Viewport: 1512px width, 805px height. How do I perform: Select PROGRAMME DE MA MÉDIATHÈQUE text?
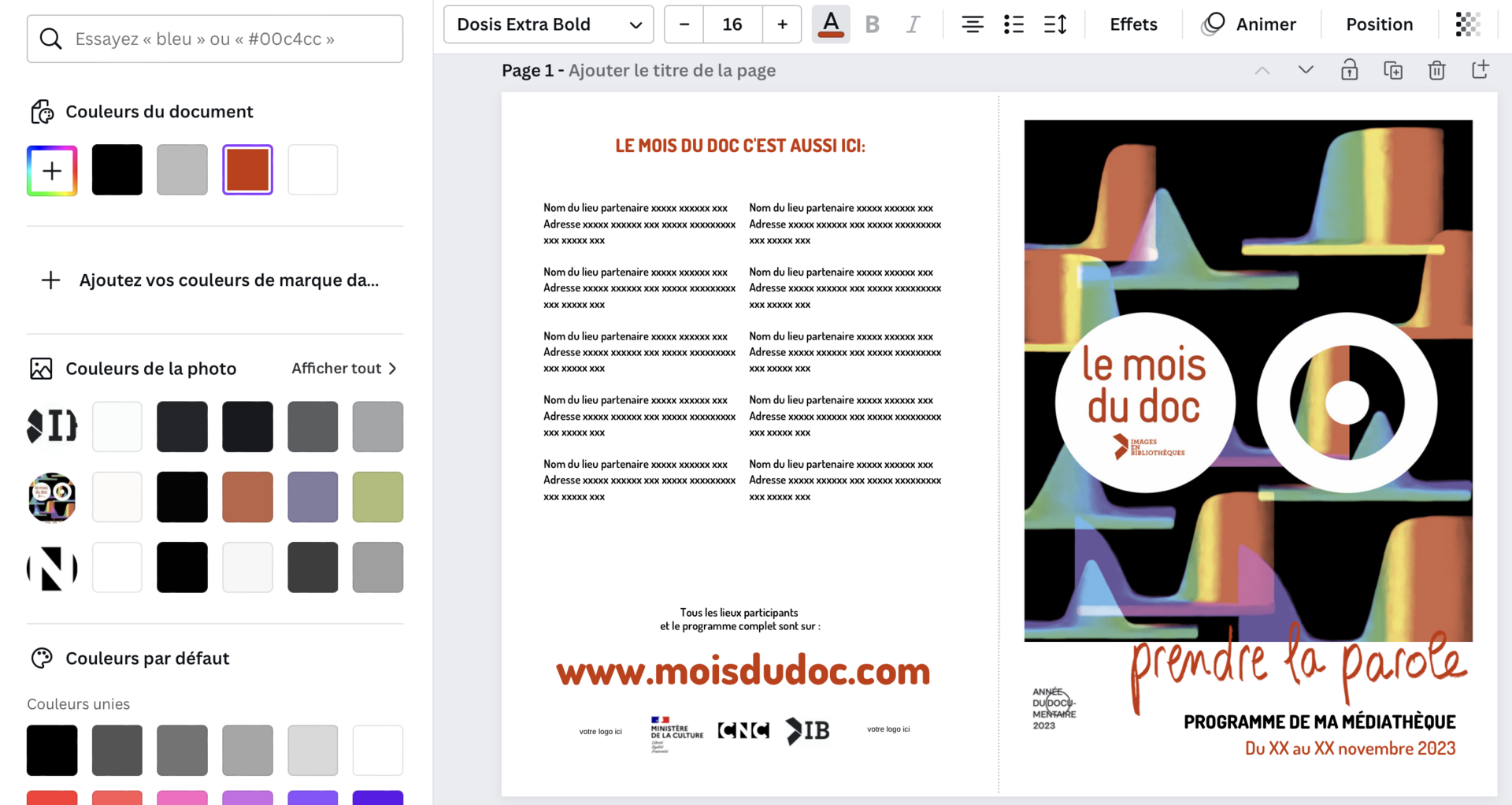click(1320, 722)
